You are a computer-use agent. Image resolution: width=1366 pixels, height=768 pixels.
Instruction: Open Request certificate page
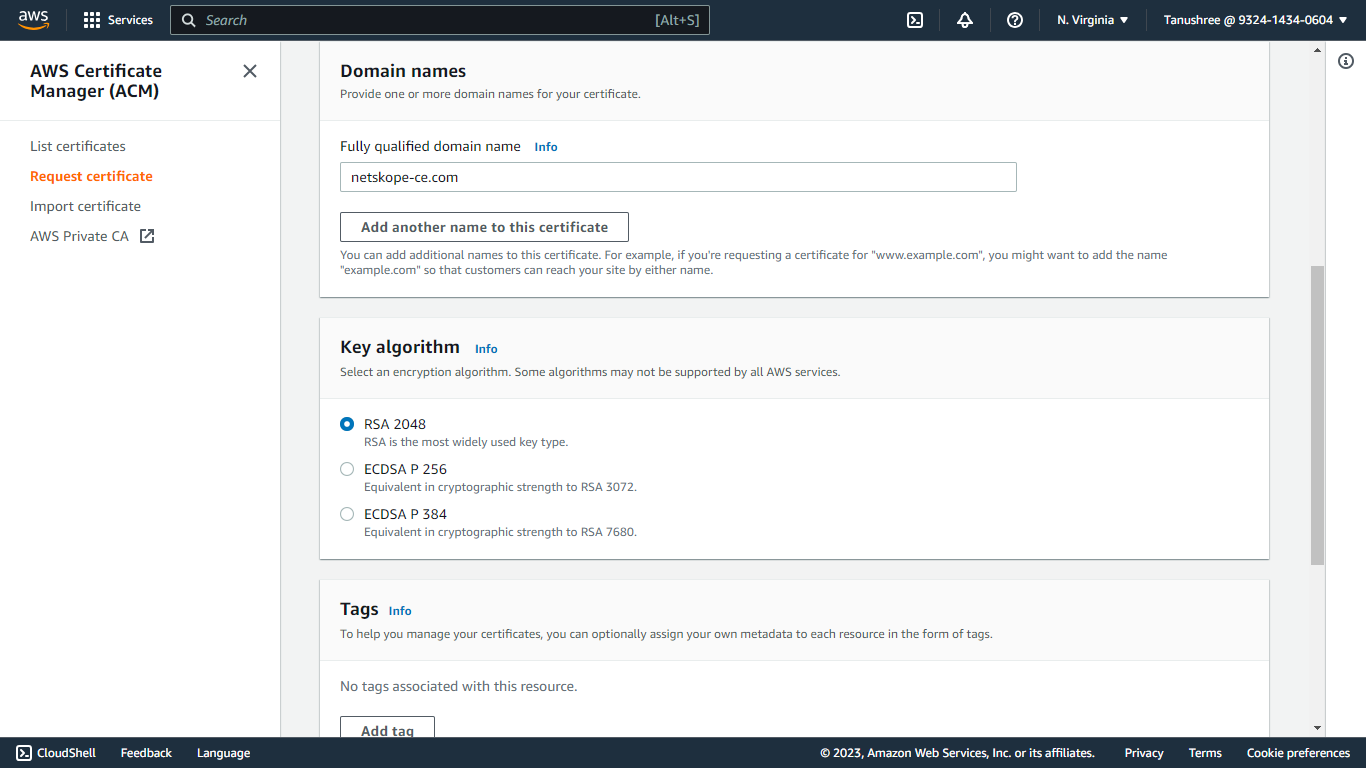[x=91, y=176]
